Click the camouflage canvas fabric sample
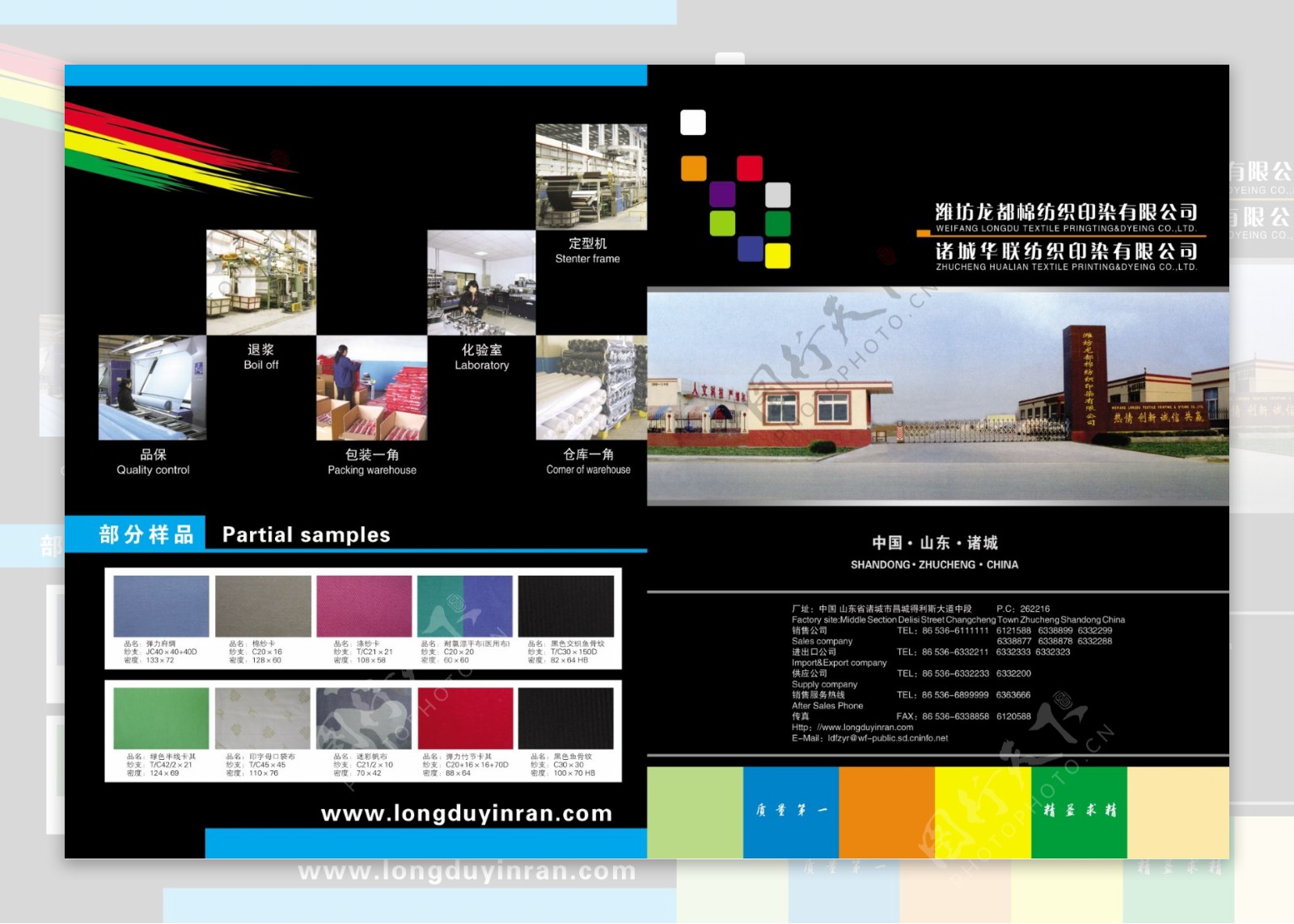The width and height of the screenshot is (1294, 924). (364, 719)
